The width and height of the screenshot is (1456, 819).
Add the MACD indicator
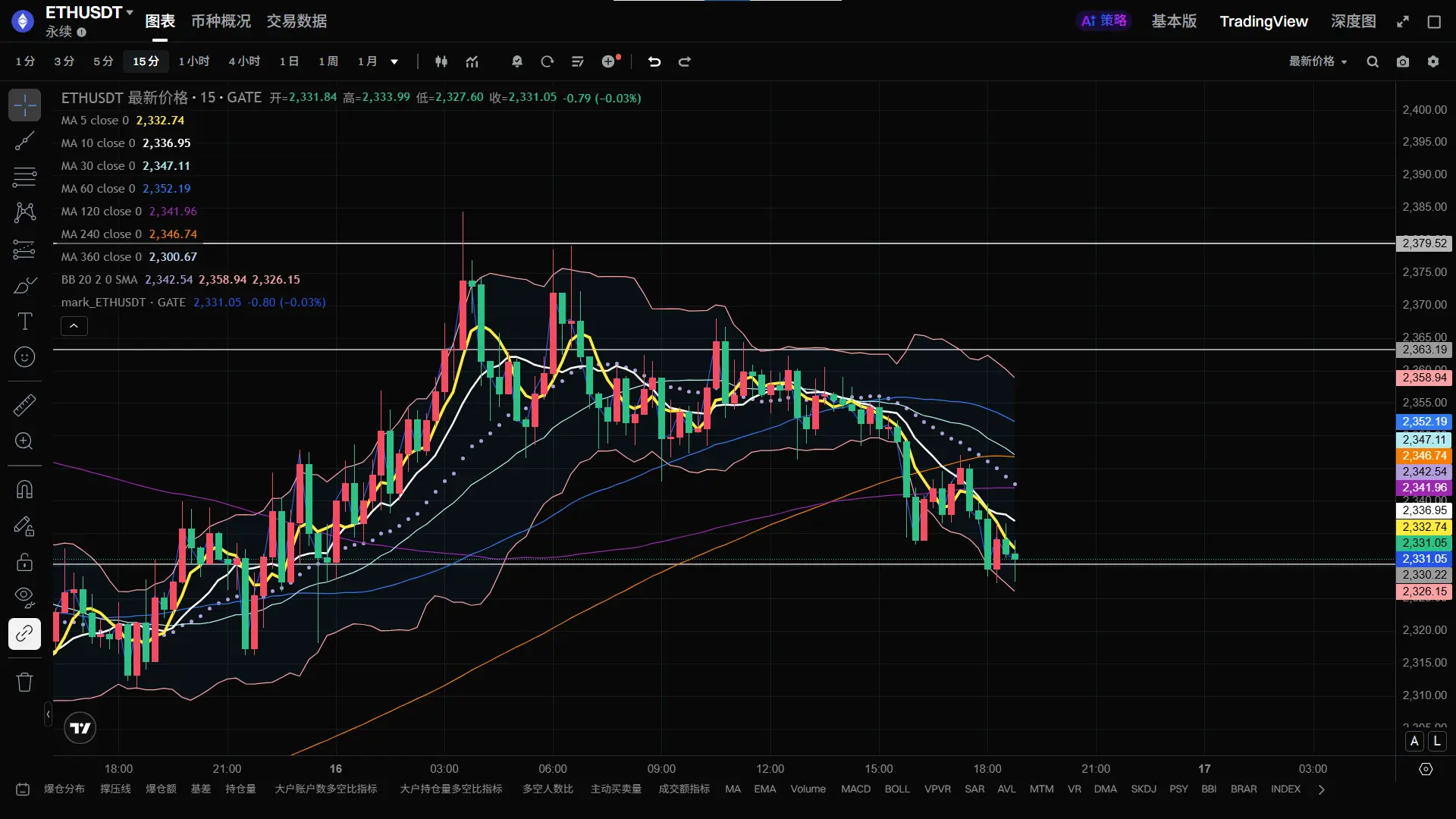(855, 789)
